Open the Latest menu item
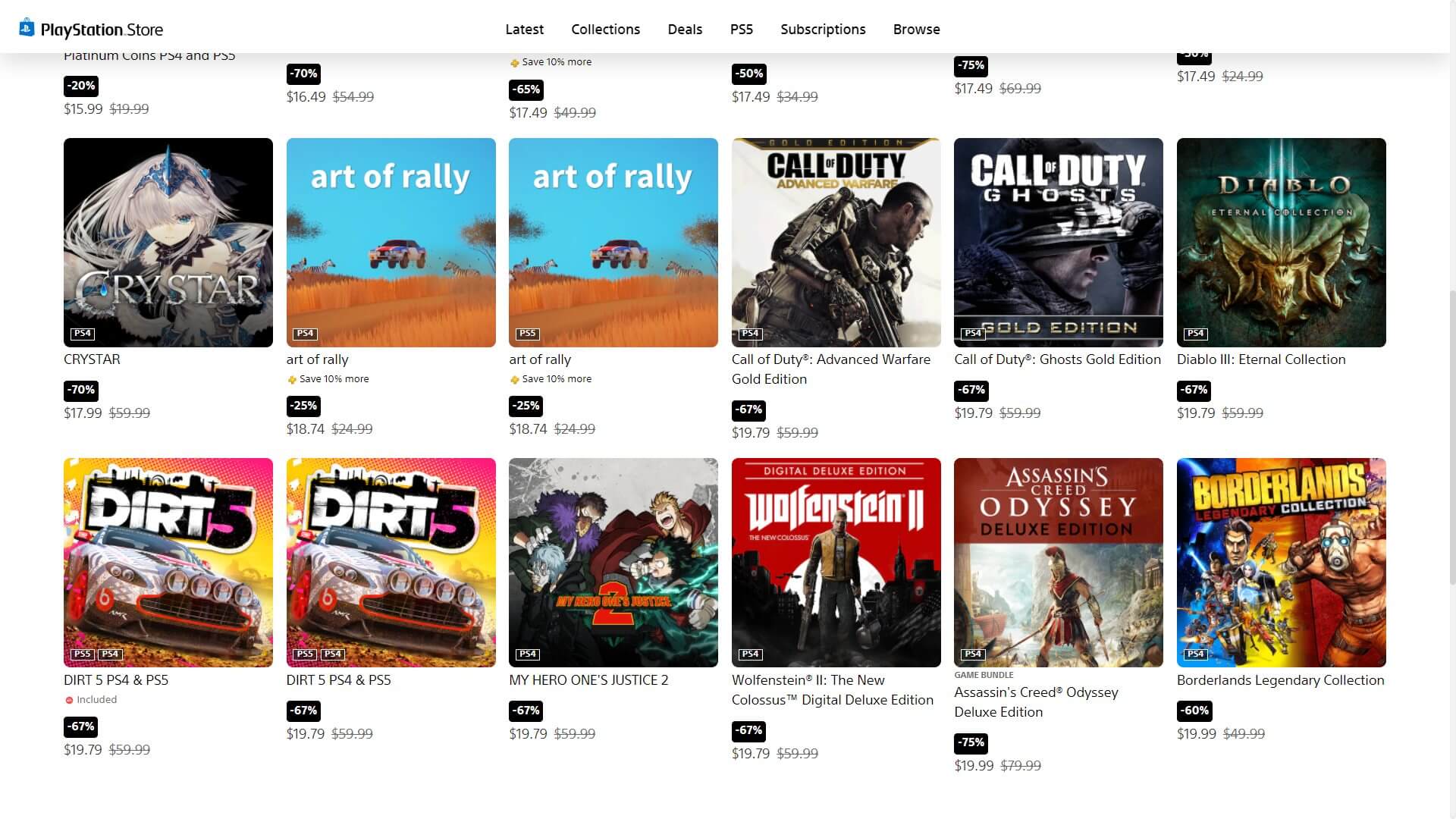This screenshot has width=1456, height=819. 525,29
